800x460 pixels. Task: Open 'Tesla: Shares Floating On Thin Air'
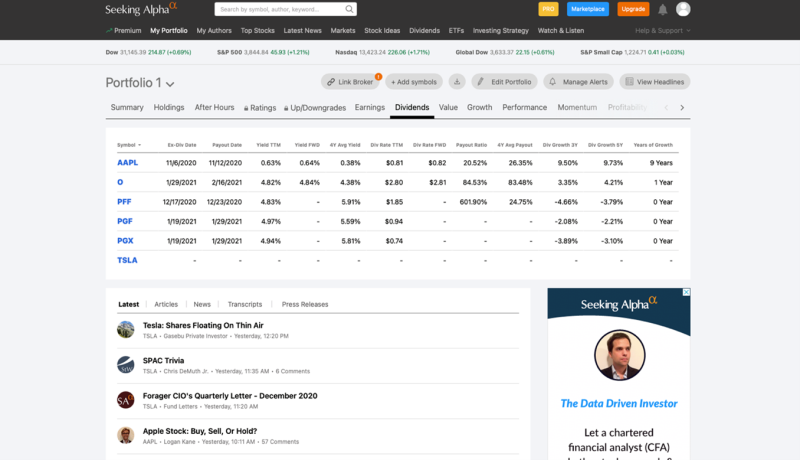pyautogui.click(x=203, y=325)
